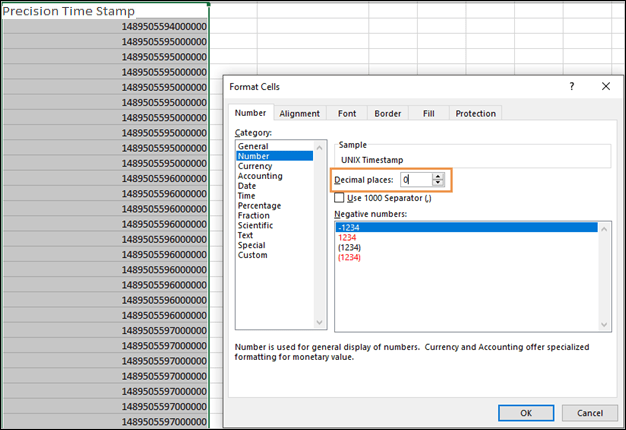This screenshot has height=430, width=626.
Task: Select the Number tab
Action: [250, 113]
